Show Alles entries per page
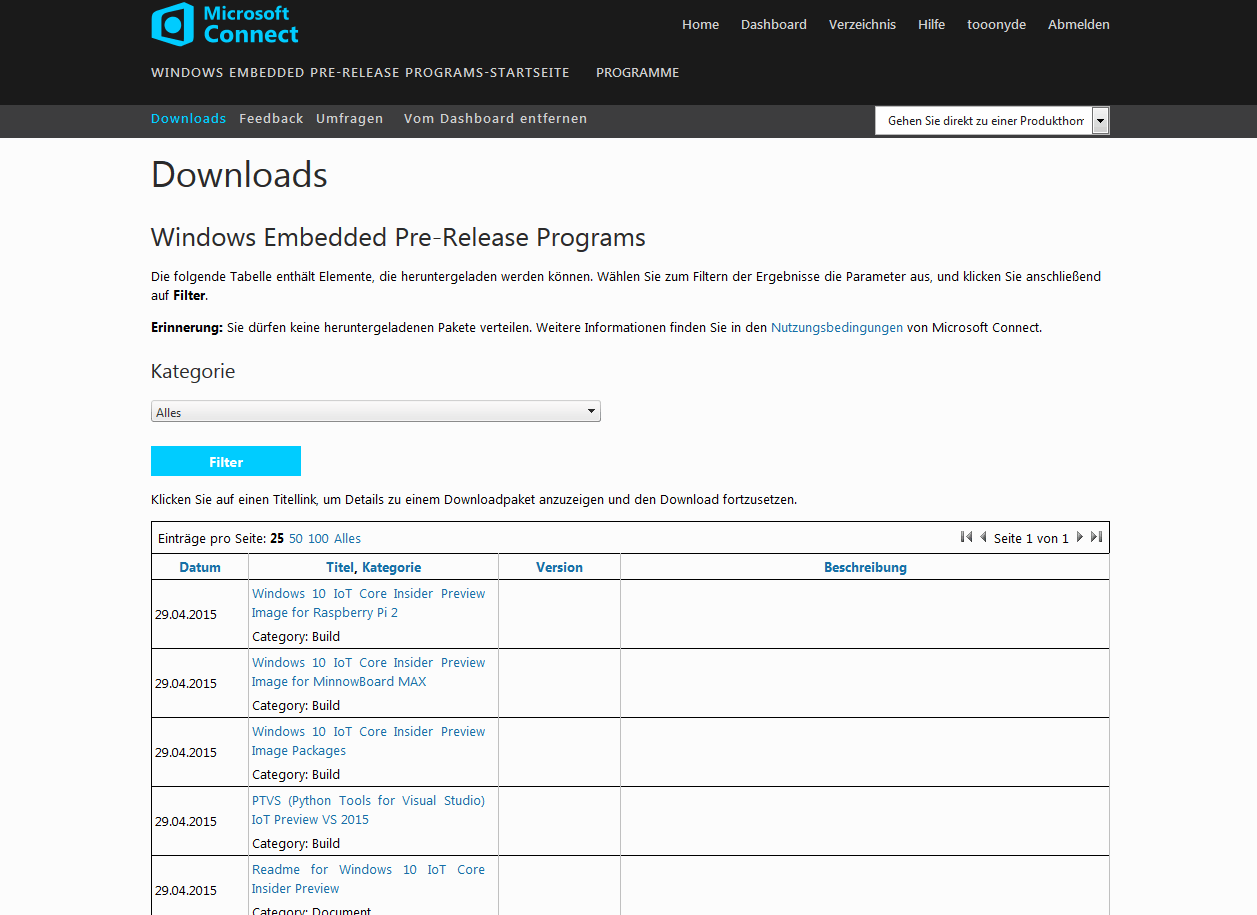Image resolution: width=1257 pixels, height=915 pixels. pos(347,538)
